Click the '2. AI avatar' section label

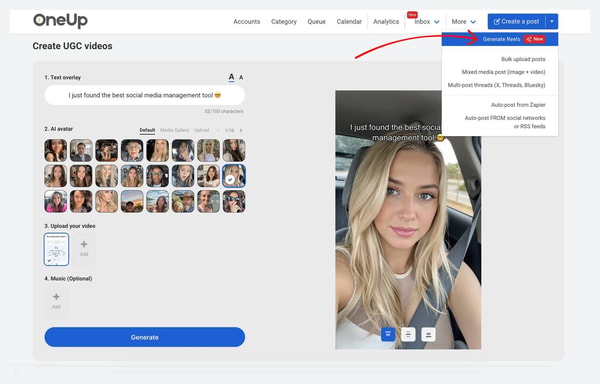pos(59,129)
